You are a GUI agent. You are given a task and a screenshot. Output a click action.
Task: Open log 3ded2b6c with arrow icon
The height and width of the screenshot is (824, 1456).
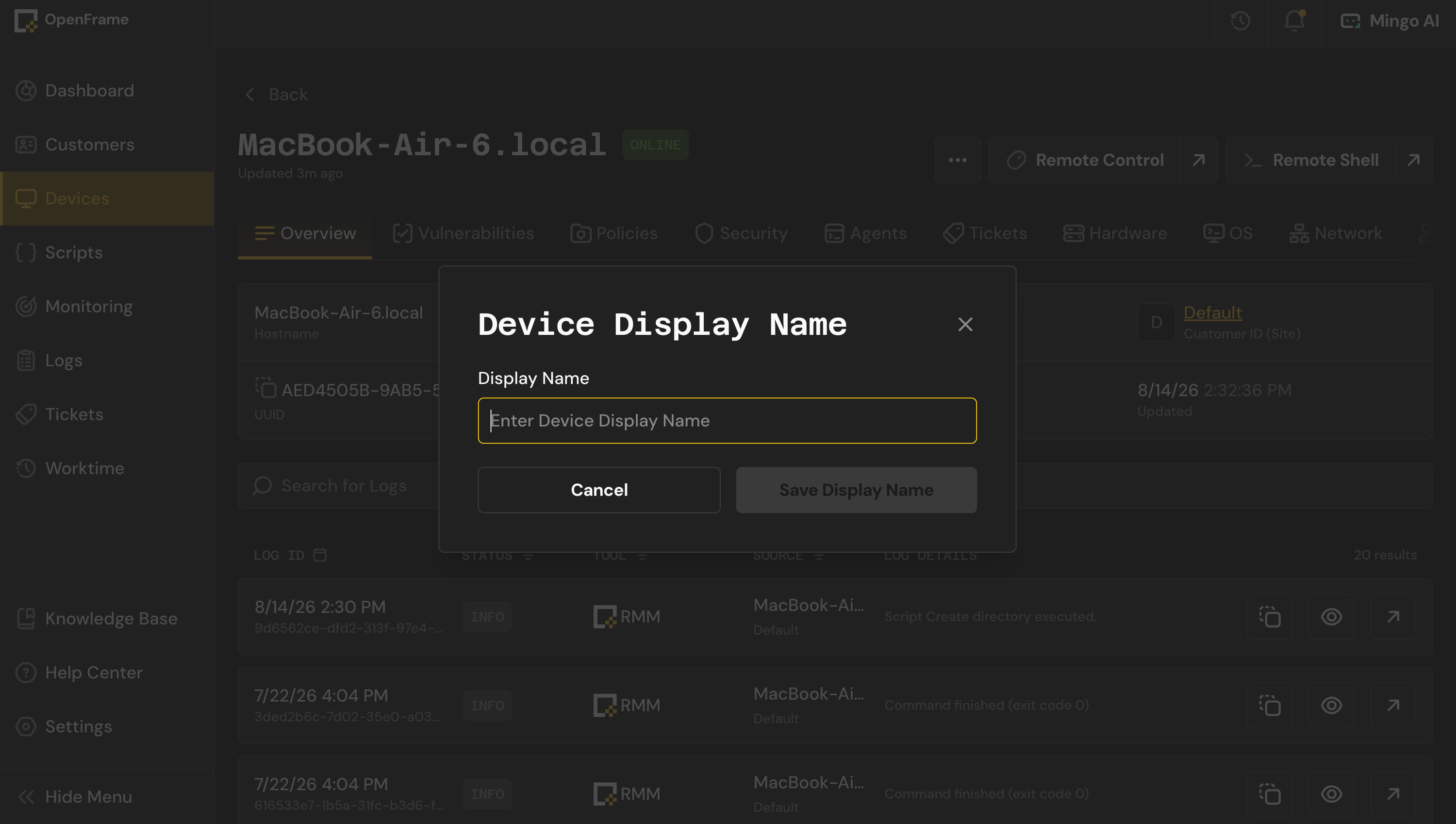tap(1393, 706)
